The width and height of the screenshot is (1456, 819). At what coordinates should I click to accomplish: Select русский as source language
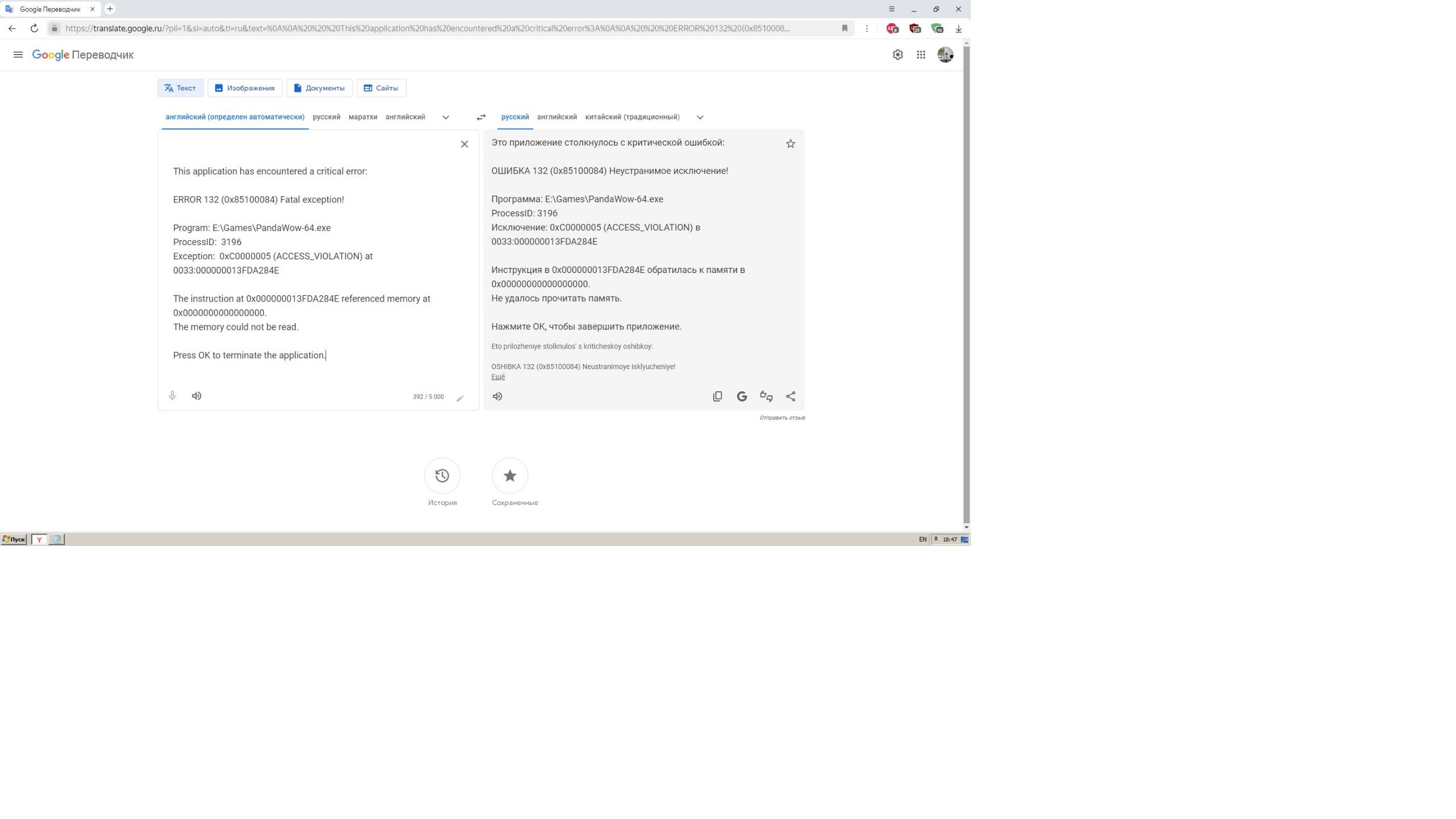tap(326, 117)
